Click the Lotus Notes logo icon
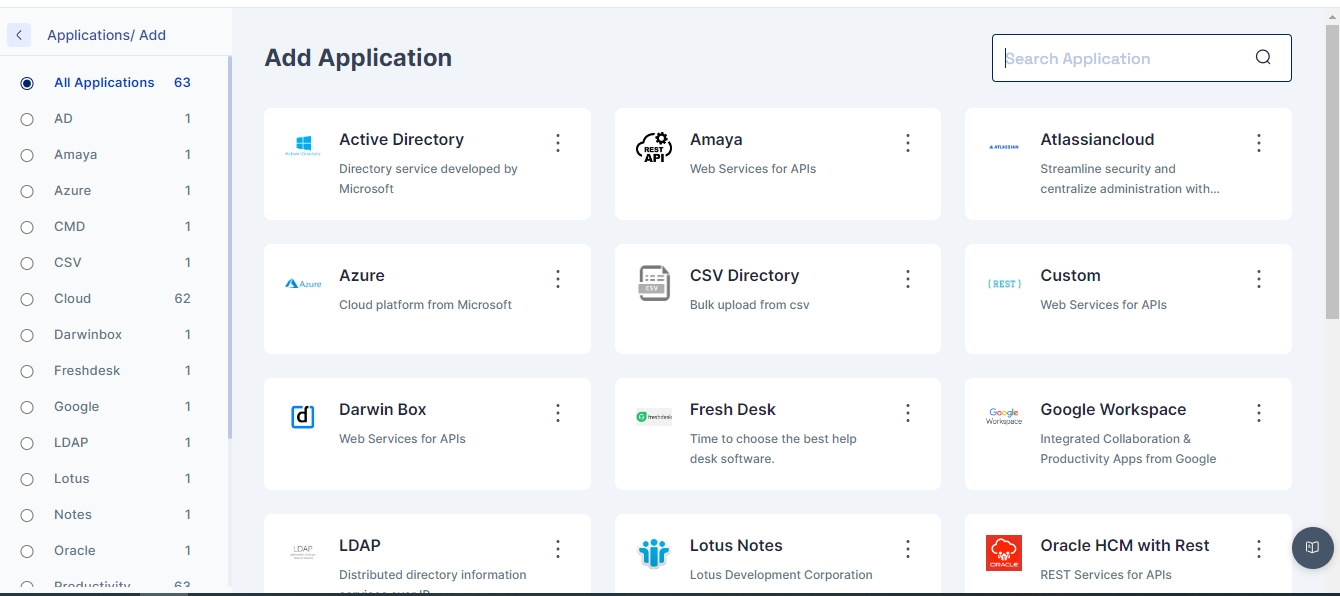The height and width of the screenshot is (596, 1340). pyautogui.click(x=654, y=553)
